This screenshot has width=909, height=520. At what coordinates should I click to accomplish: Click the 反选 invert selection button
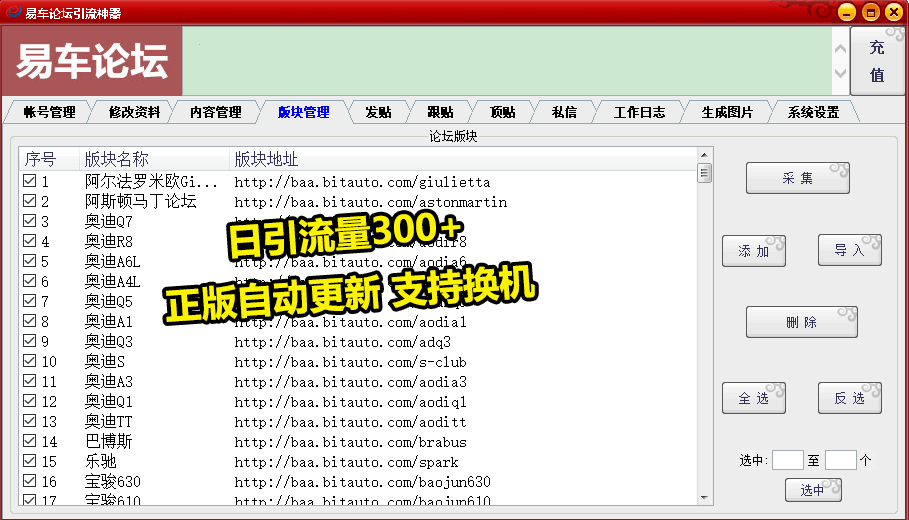click(849, 398)
